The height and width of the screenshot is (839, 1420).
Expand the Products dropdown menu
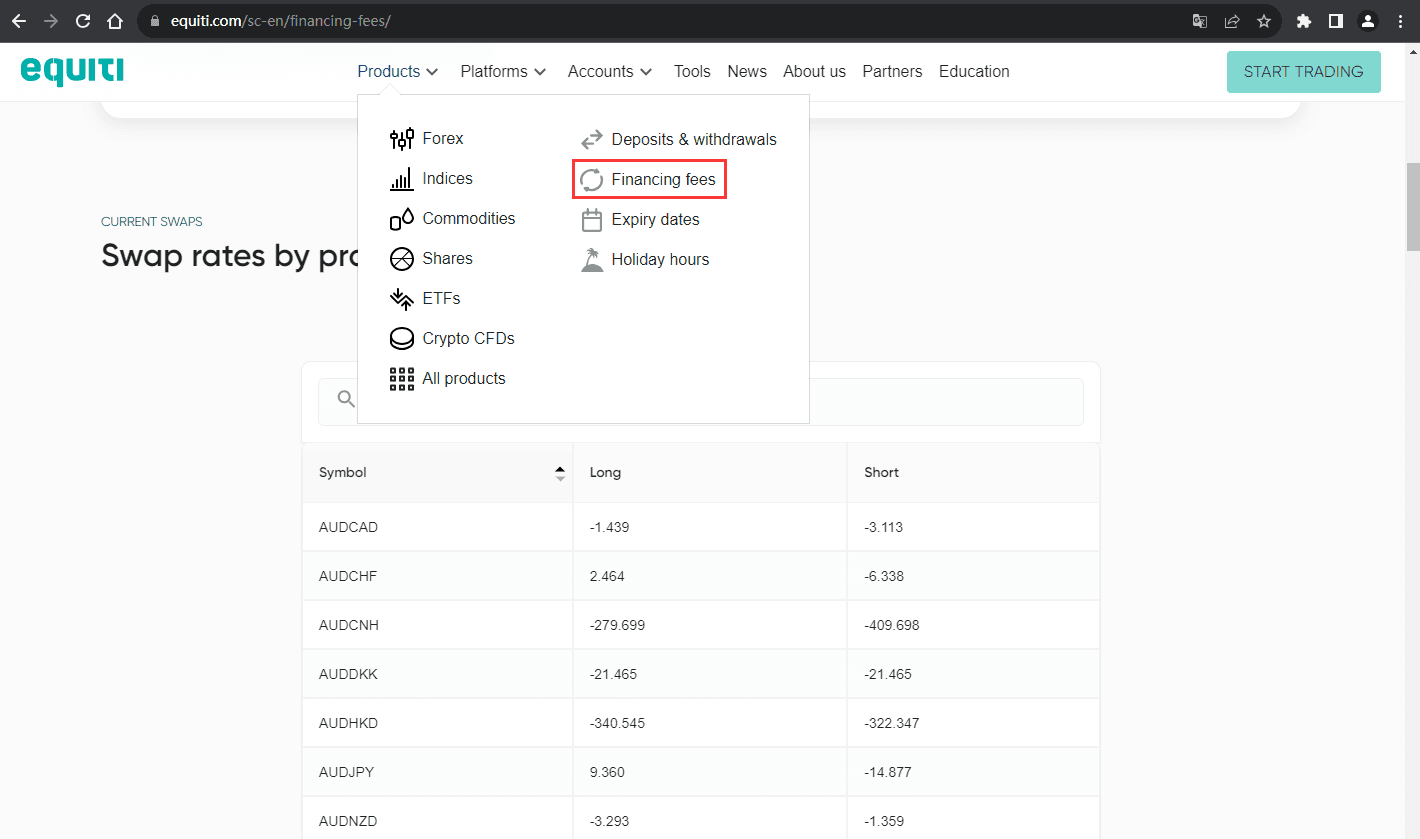(398, 71)
